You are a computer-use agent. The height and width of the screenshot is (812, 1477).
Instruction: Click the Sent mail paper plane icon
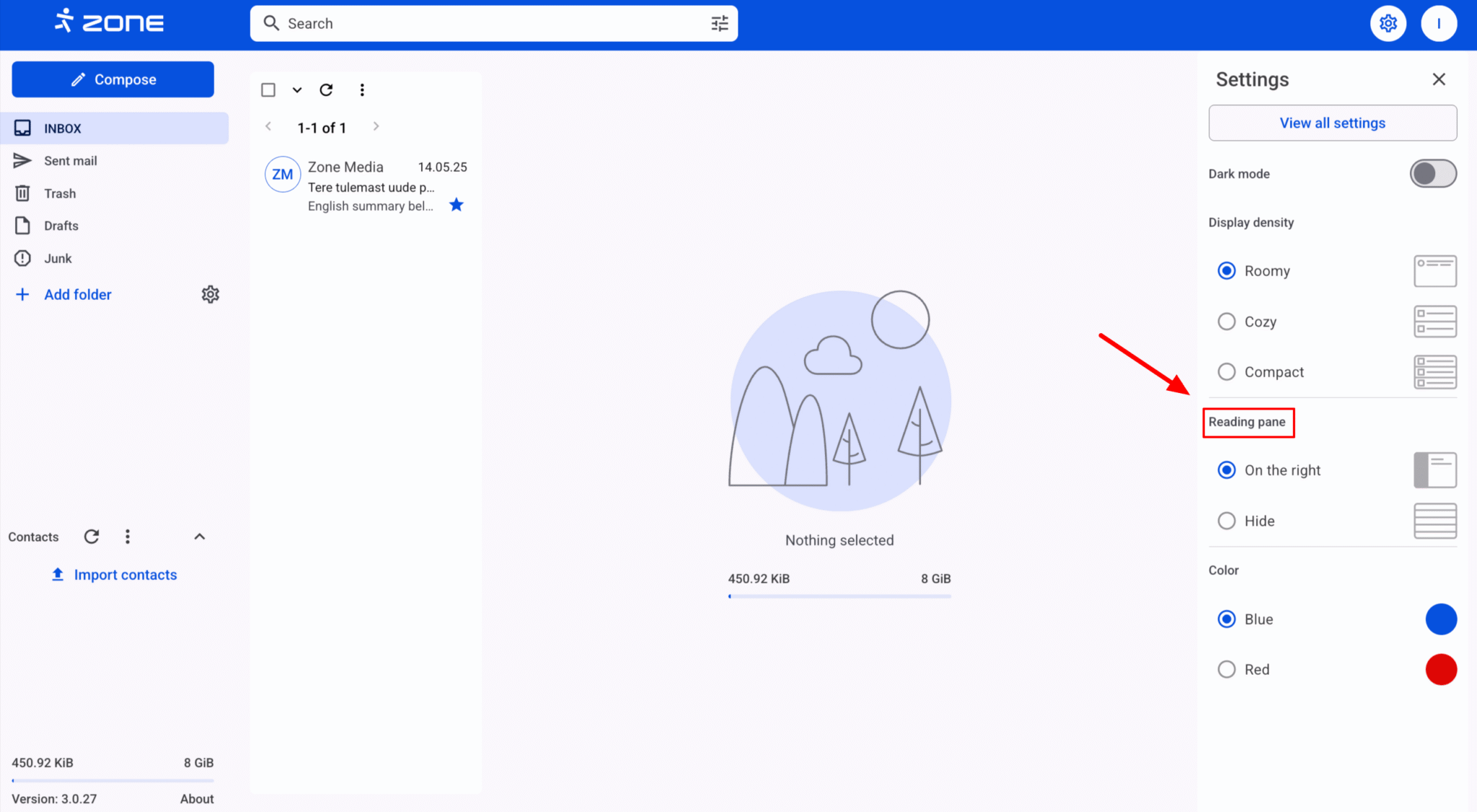(22, 160)
